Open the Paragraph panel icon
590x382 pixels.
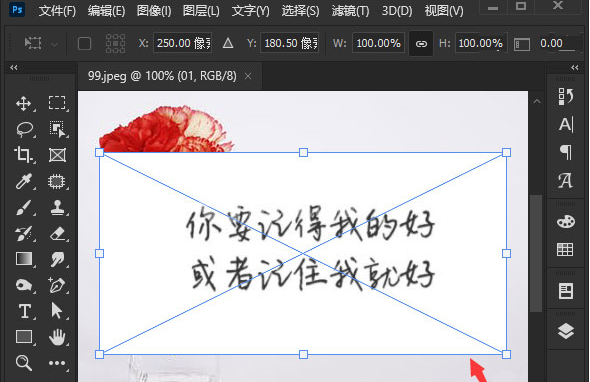566,152
